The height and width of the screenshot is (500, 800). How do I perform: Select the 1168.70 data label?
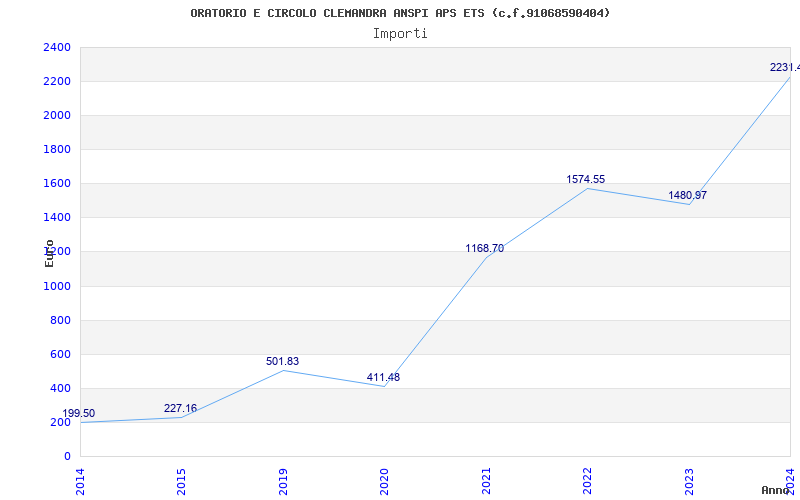tap(484, 248)
